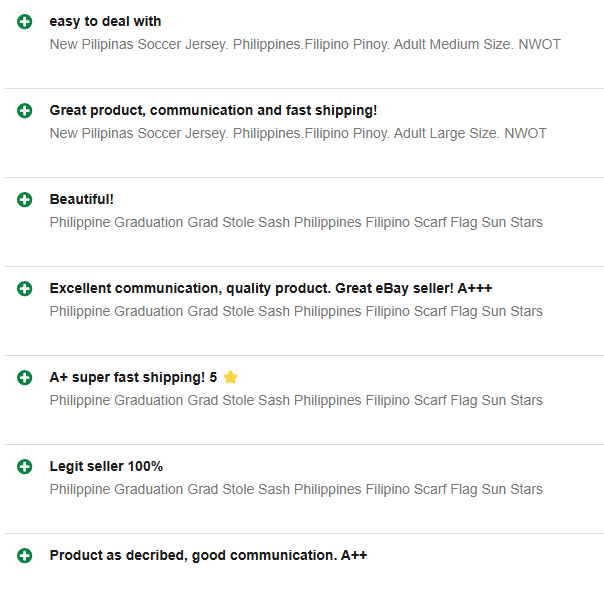Click the green plus icon beside "easy to deal with"
The image size is (604, 593).
25,22
